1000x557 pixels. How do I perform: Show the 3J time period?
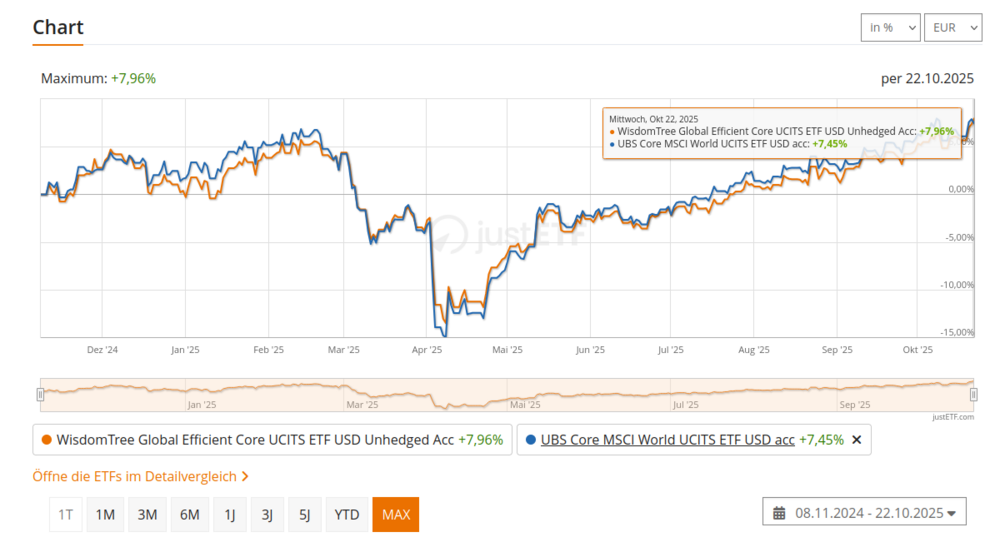coord(267,515)
